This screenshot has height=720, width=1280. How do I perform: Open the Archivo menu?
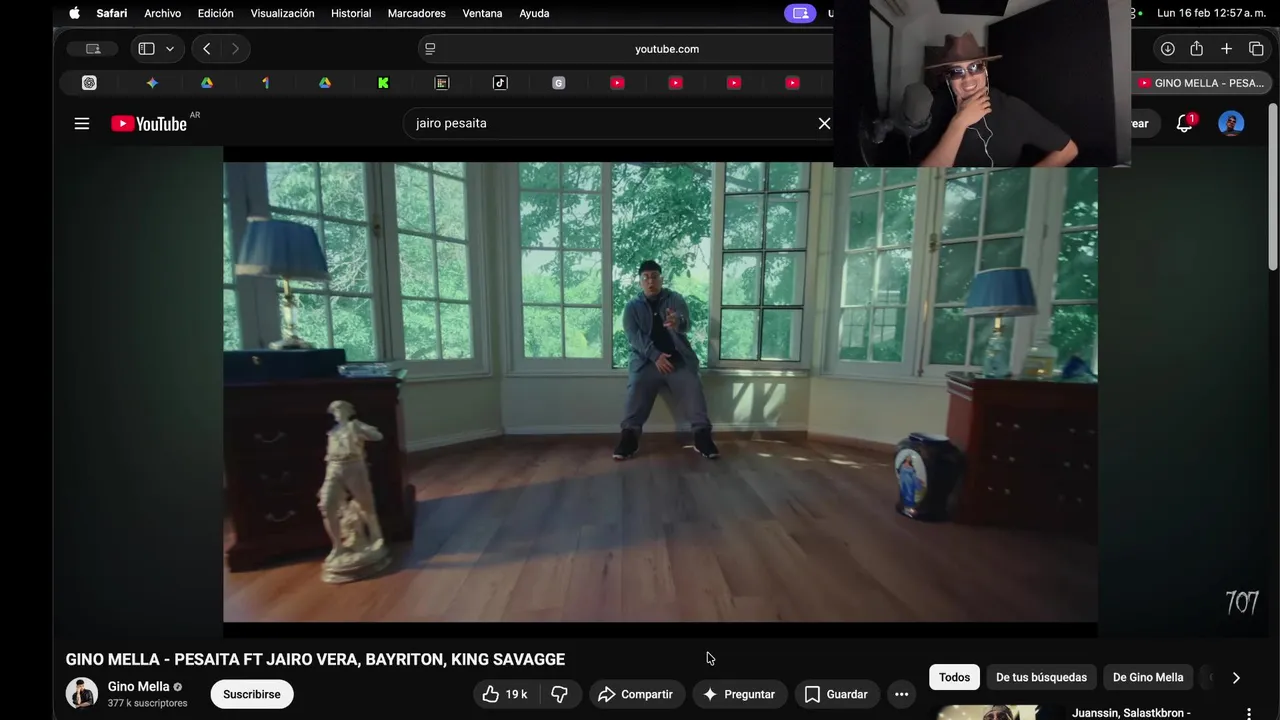pos(162,13)
